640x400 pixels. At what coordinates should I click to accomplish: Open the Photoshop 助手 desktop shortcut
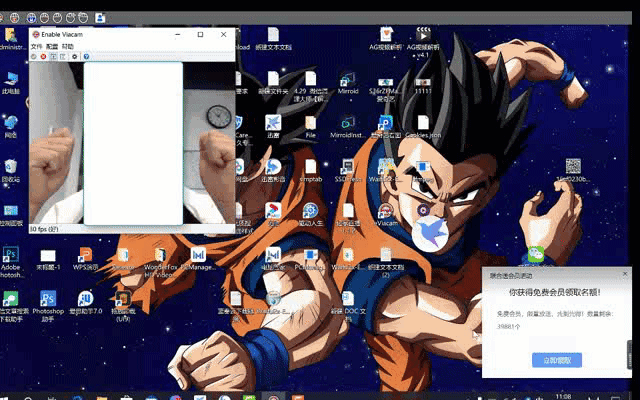(48, 306)
